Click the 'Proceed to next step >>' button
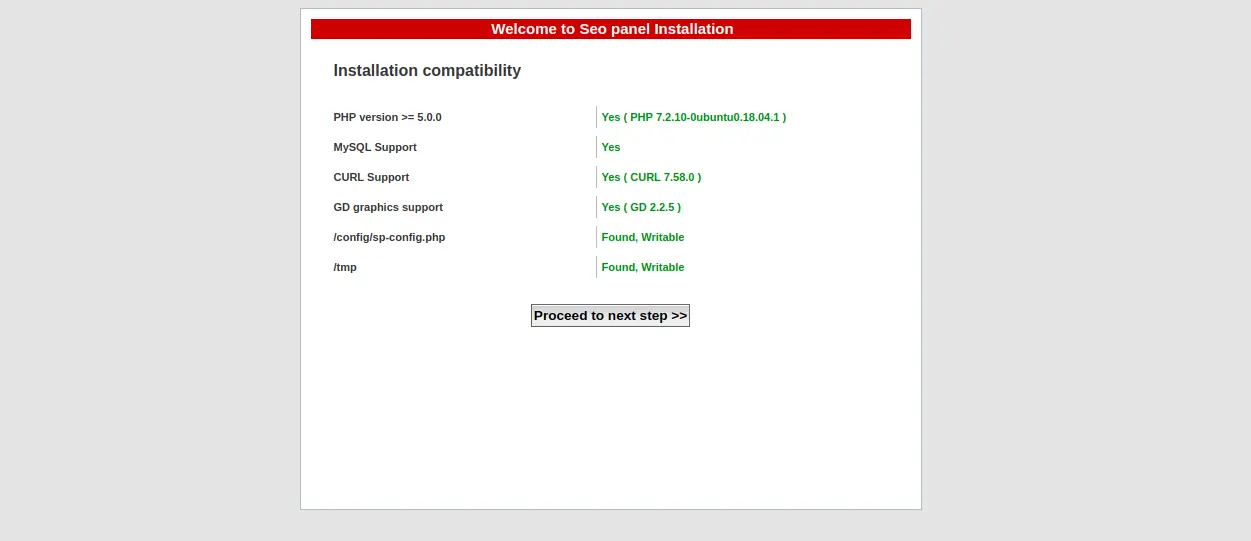Image resolution: width=1251 pixels, height=541 pixels. [610, 315]
